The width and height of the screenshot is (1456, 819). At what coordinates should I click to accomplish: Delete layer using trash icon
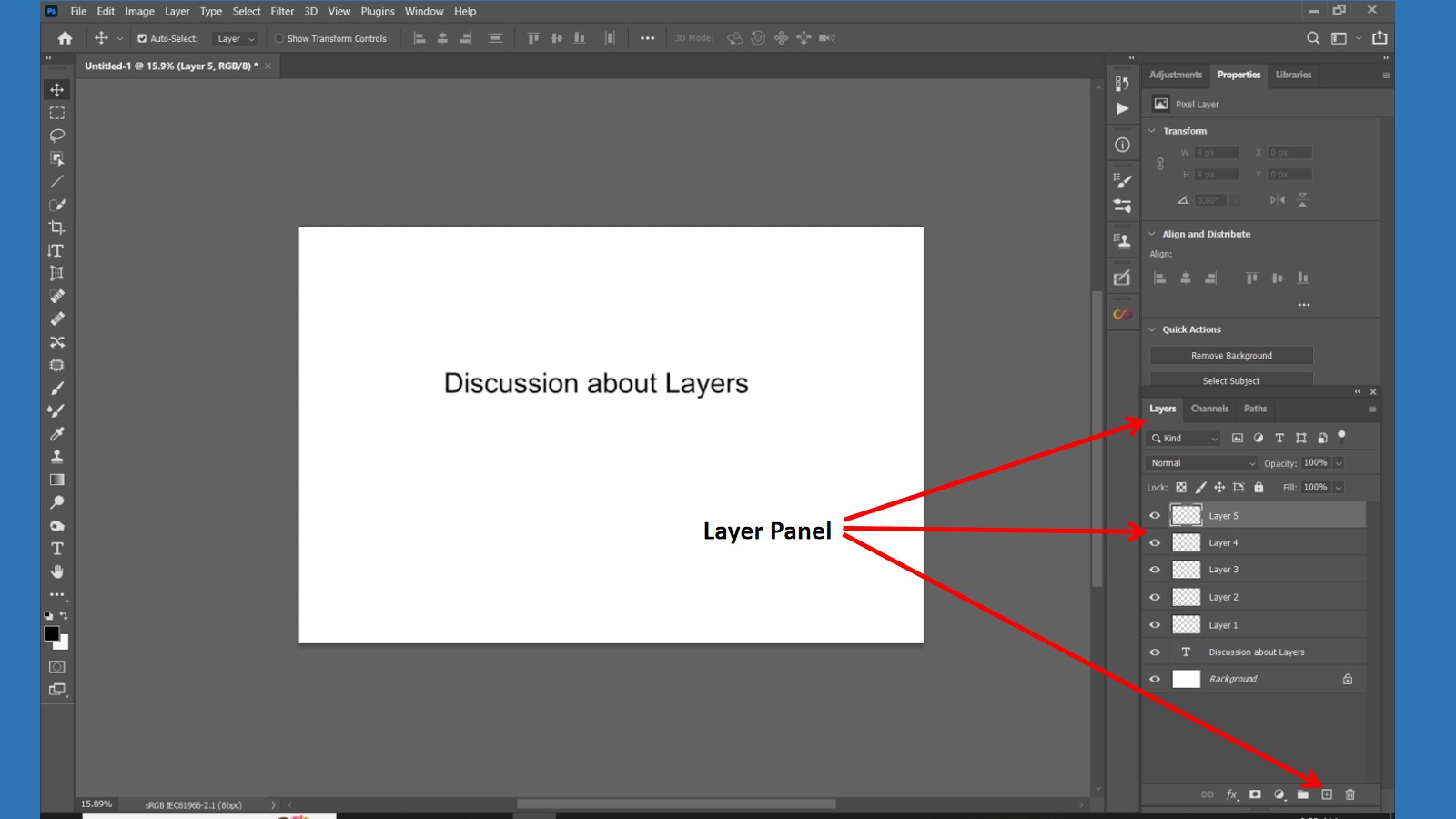coord(1350,794)
